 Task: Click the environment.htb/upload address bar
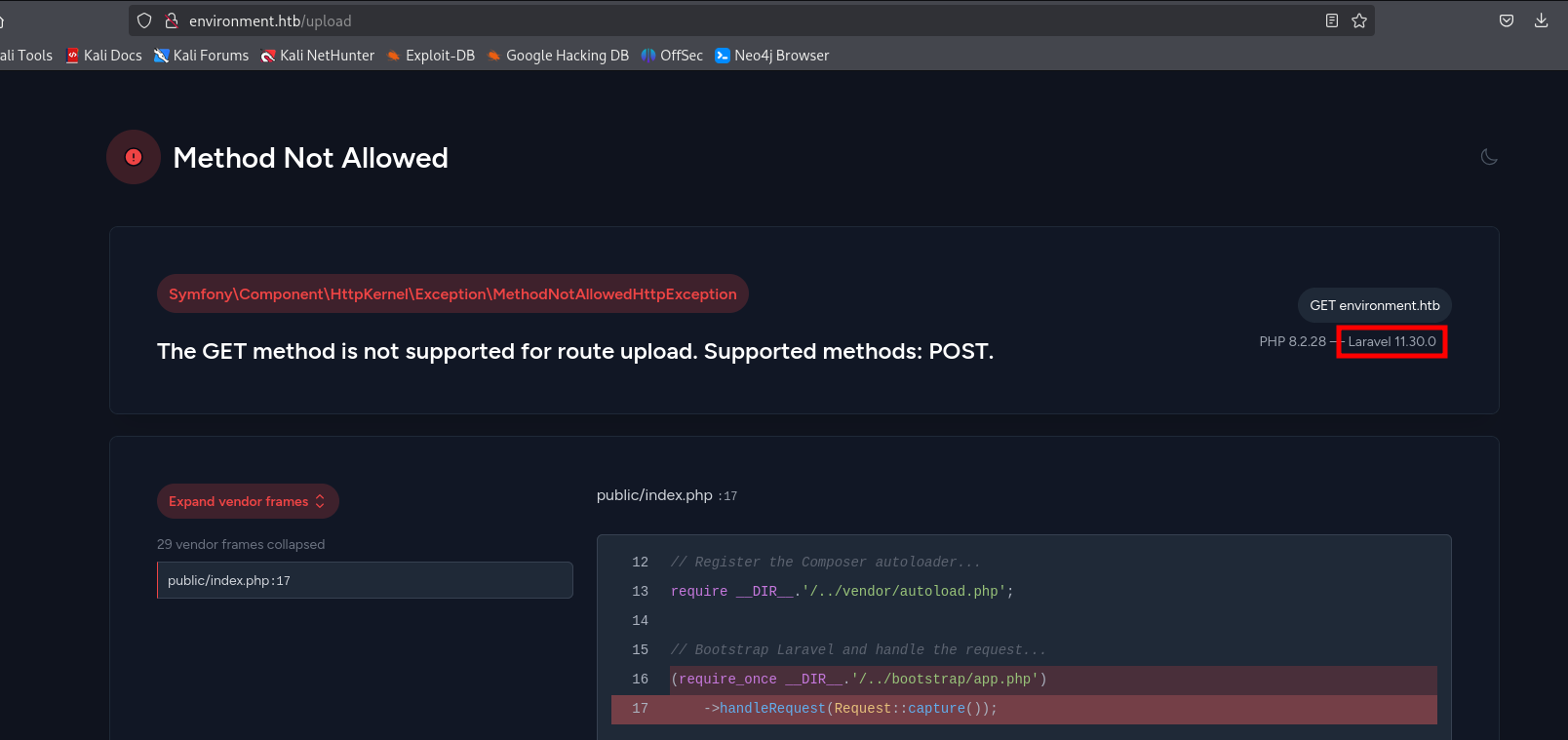pos(683,20)
